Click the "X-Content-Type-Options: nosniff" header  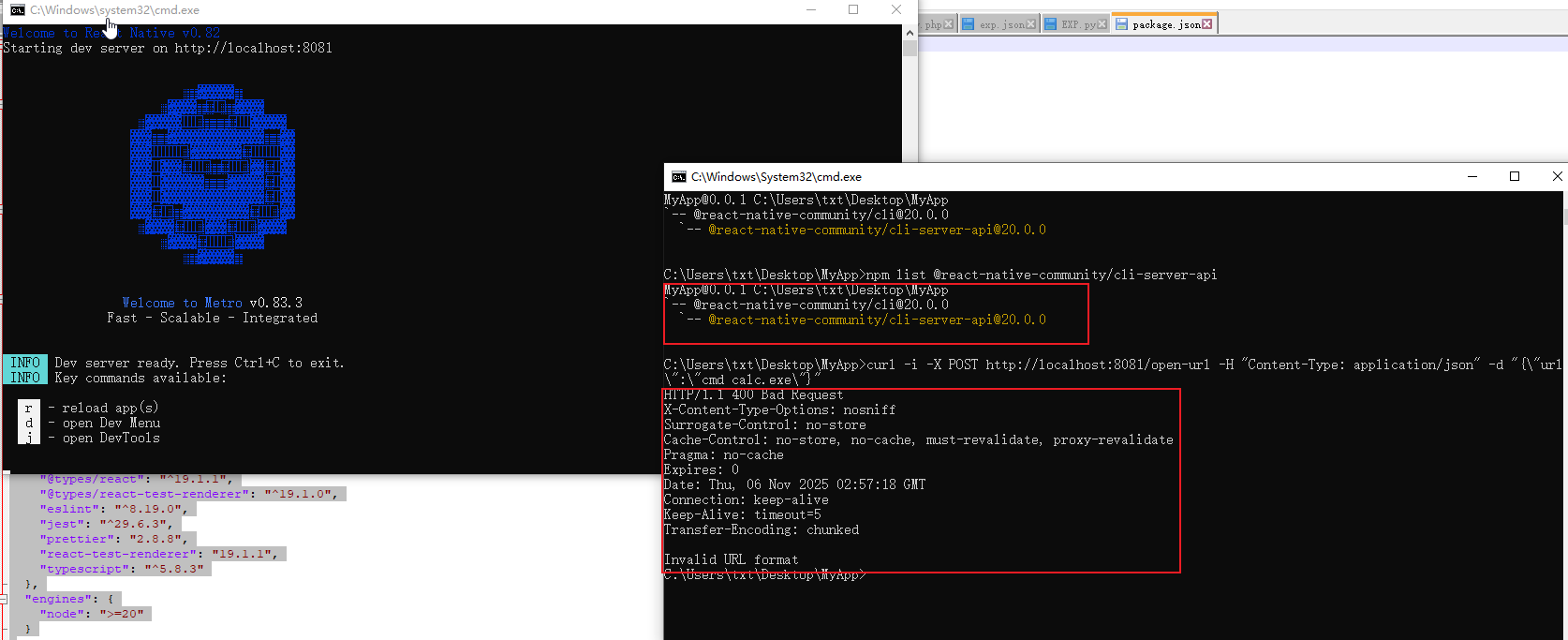(779, 409)
